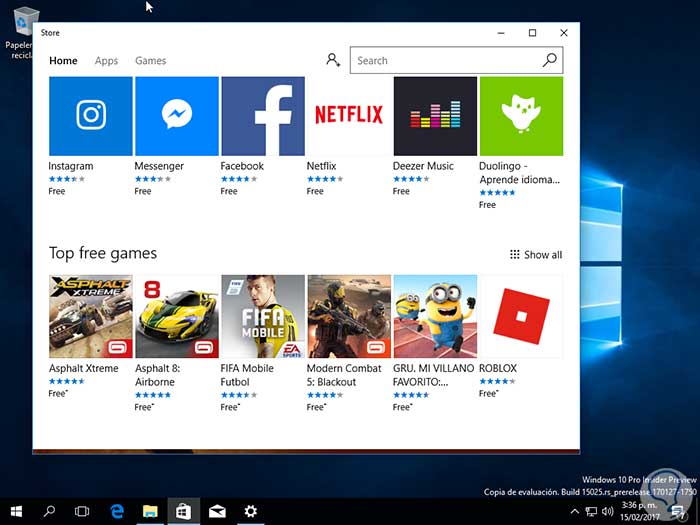Open the Minions game thumbnail
The height and width of the screenshot is (525, 700).
click(435, 317)
